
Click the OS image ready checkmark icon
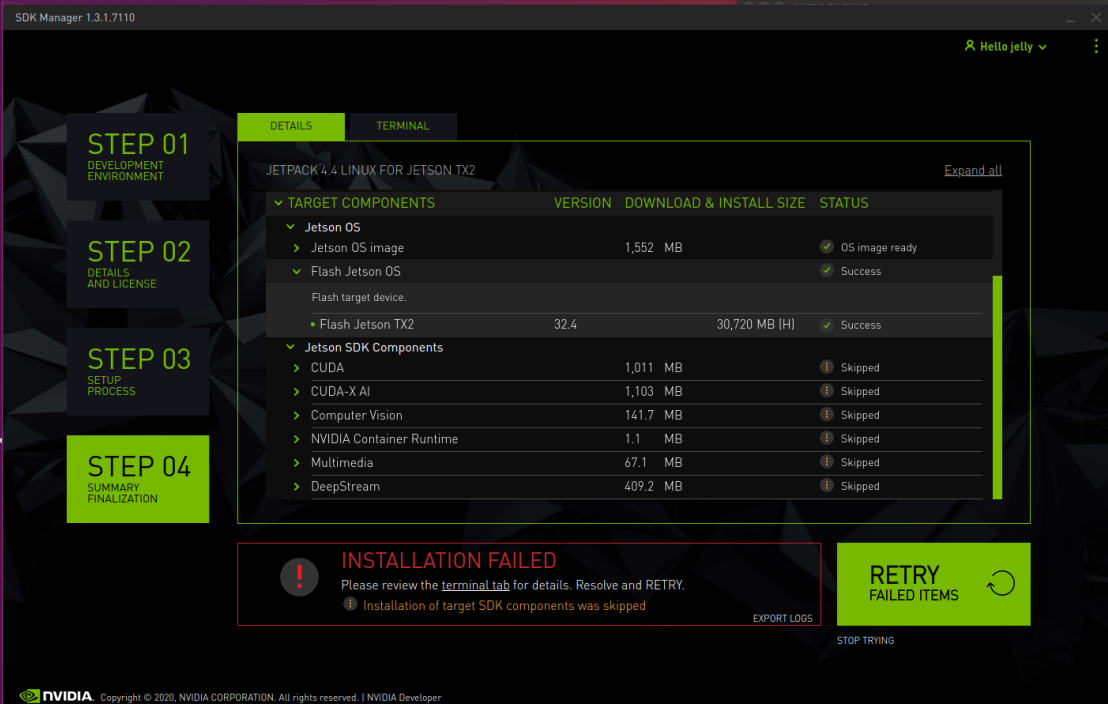826,247
